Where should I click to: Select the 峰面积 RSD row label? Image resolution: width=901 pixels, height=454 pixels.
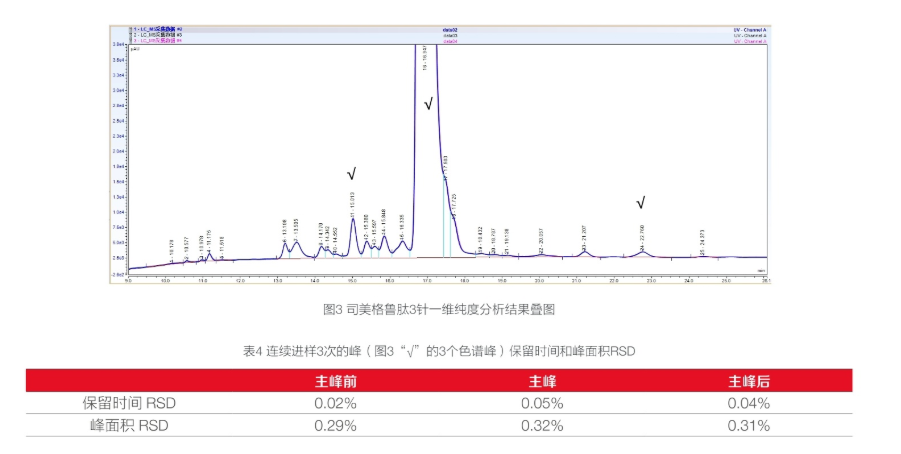(129, 426)
